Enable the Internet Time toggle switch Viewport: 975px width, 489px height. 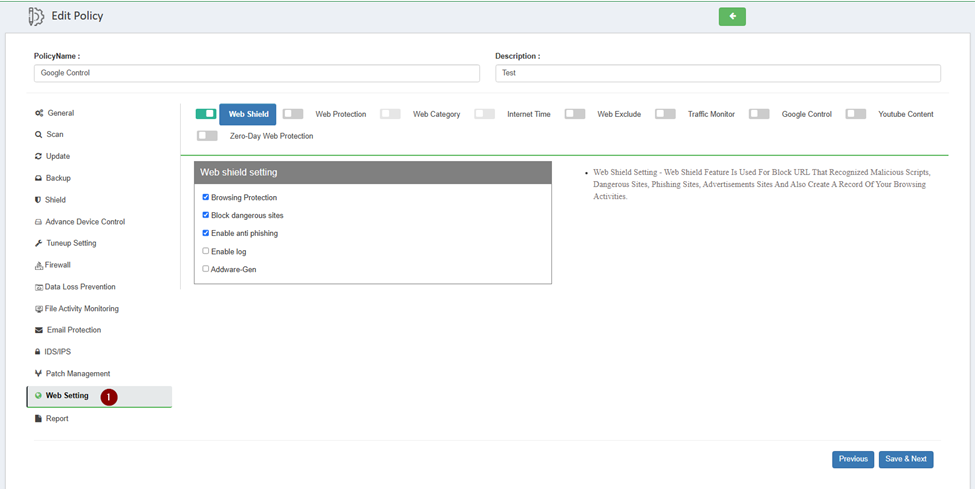[x=484, y=114]
